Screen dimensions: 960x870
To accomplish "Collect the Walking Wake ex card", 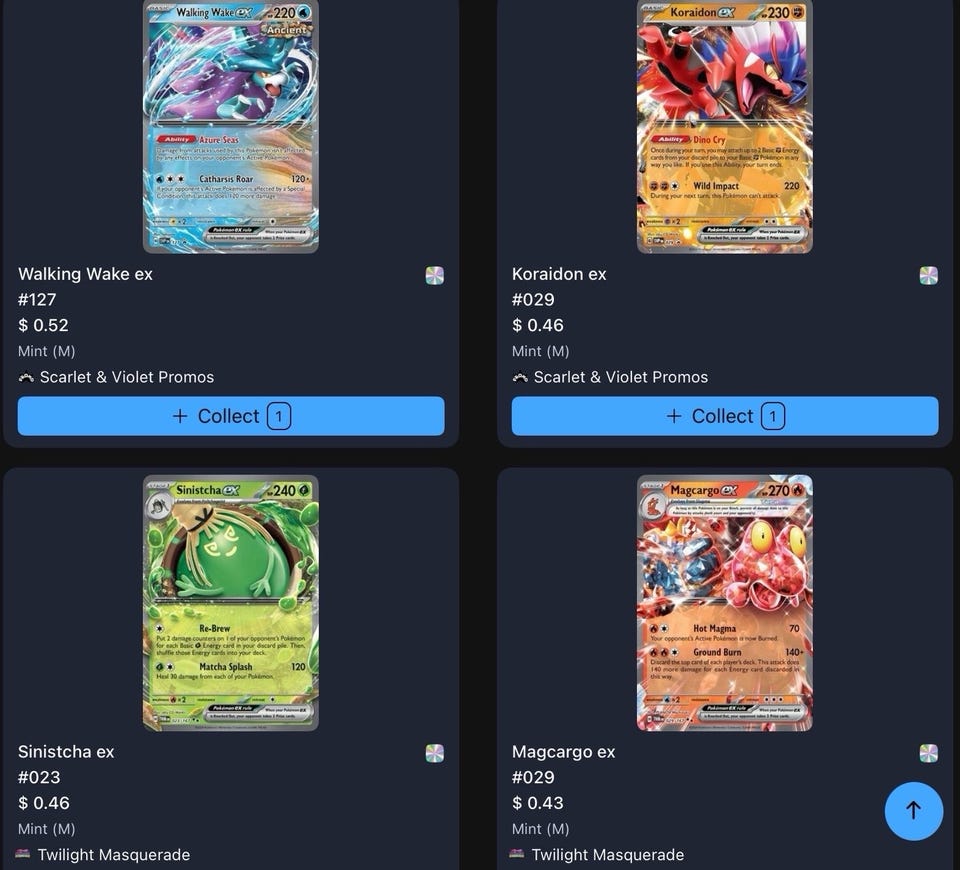I will point(231,416).
